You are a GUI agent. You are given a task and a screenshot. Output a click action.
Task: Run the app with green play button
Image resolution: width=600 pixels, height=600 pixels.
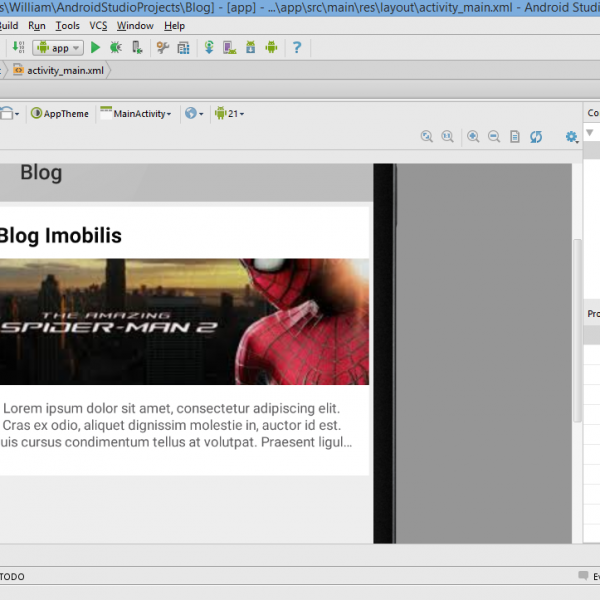(x=95, y=47)
